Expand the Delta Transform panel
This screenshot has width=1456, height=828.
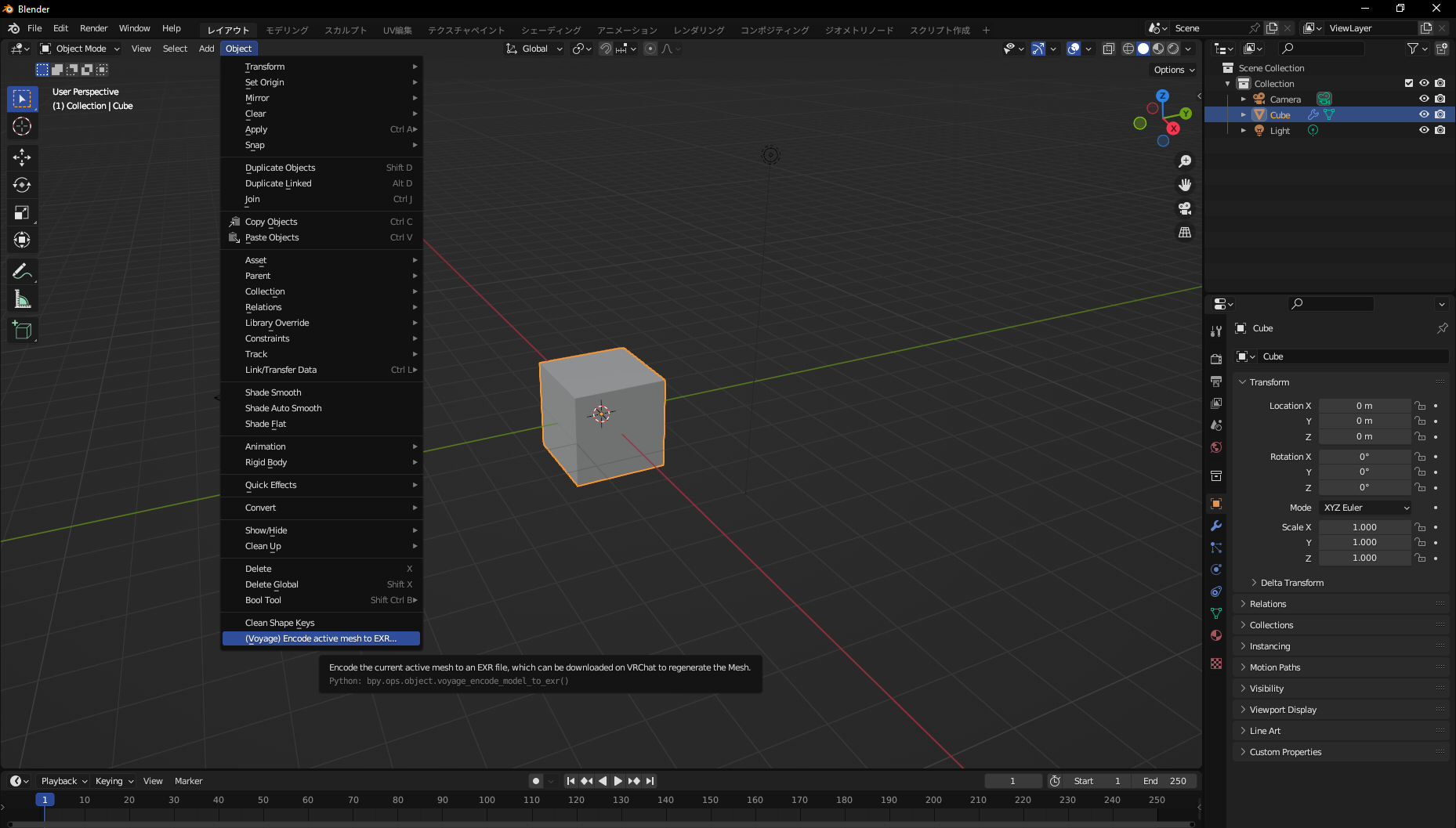pyautogui.click(x=1291, y=583)
